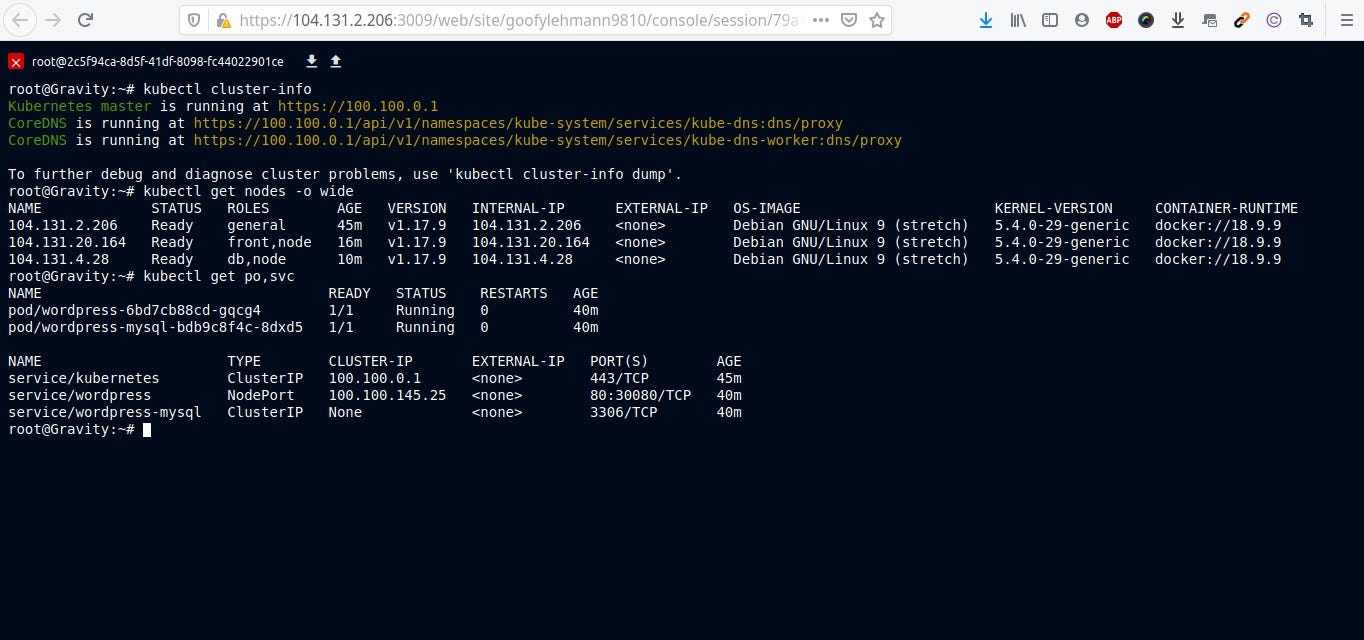Click the NodePort type cell
Screen dimensions: 1364x640
click(261, 395)
